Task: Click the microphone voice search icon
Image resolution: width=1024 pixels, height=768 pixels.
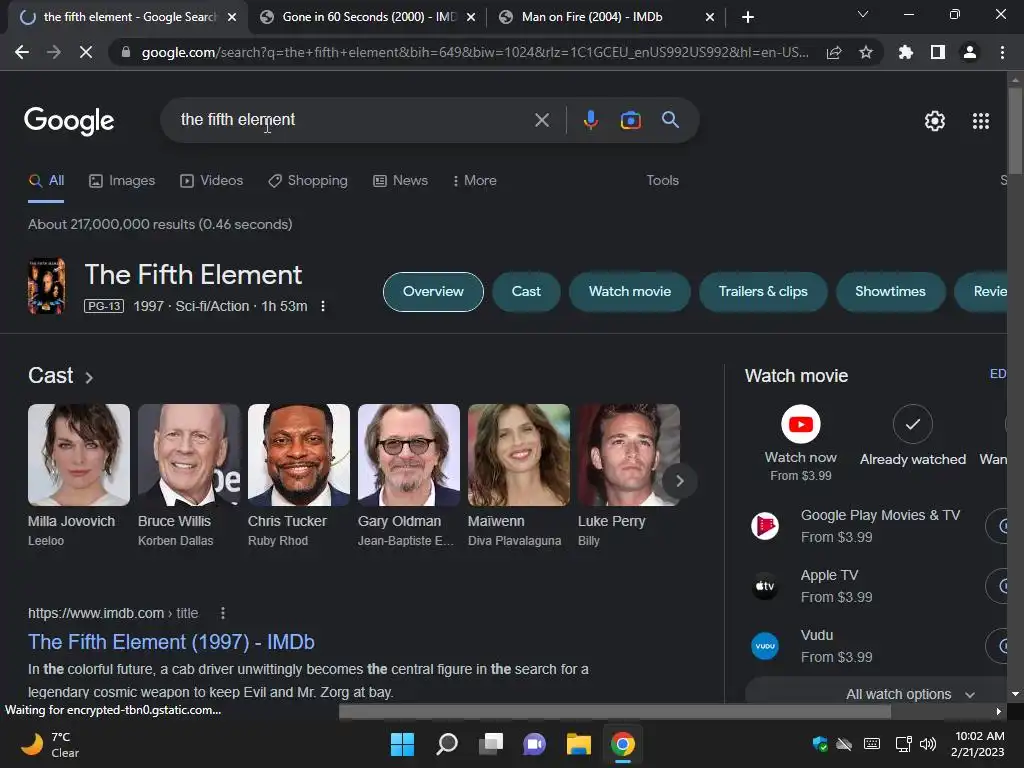Action: [x=590, y=120]
